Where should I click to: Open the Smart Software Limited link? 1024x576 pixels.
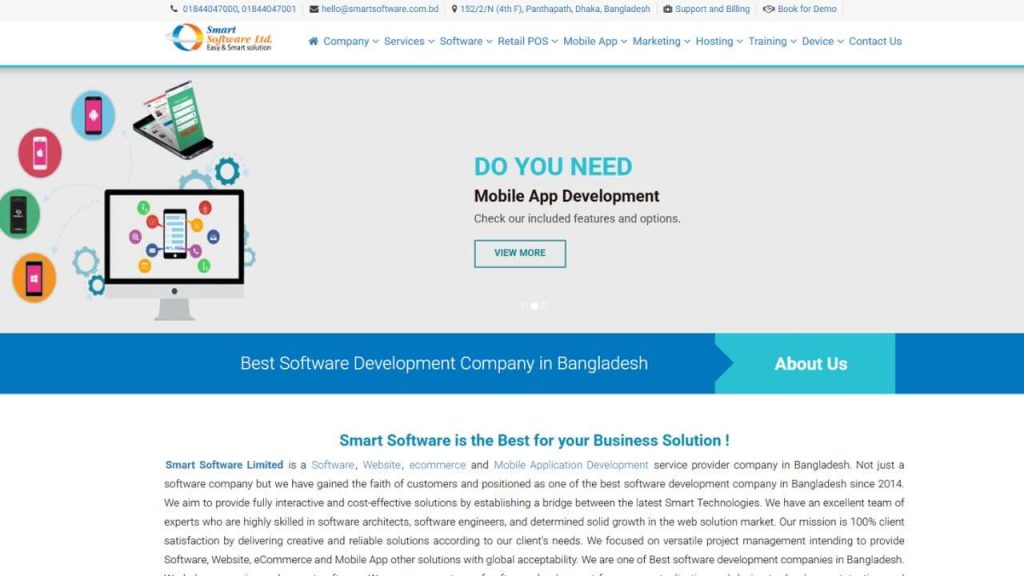click(224, 465)
